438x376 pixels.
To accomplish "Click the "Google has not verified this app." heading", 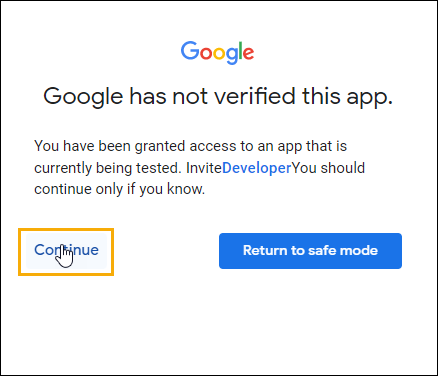I will [218, 97].
